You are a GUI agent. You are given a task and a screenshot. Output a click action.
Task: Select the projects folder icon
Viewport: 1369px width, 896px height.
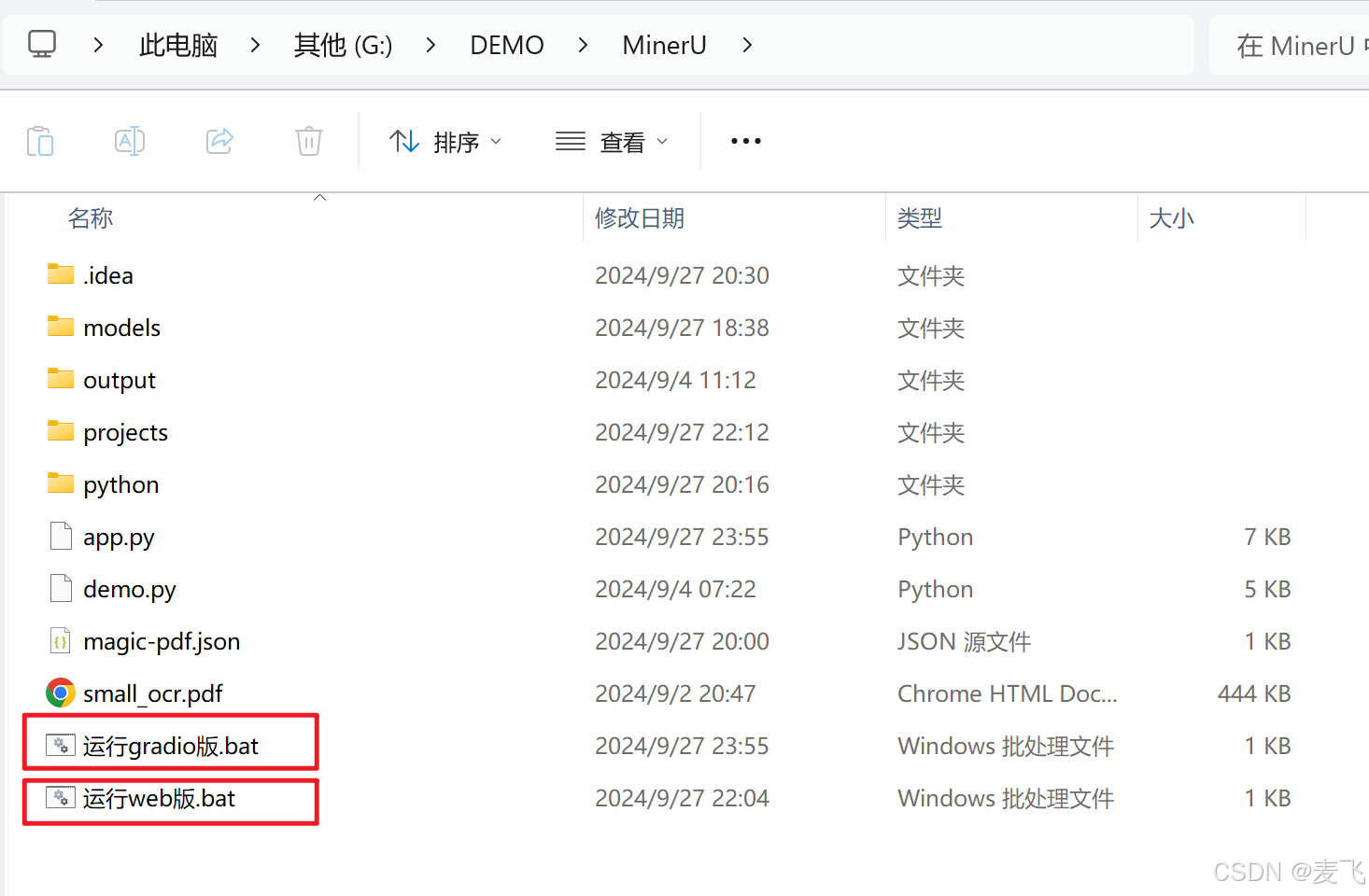(61, 431)
